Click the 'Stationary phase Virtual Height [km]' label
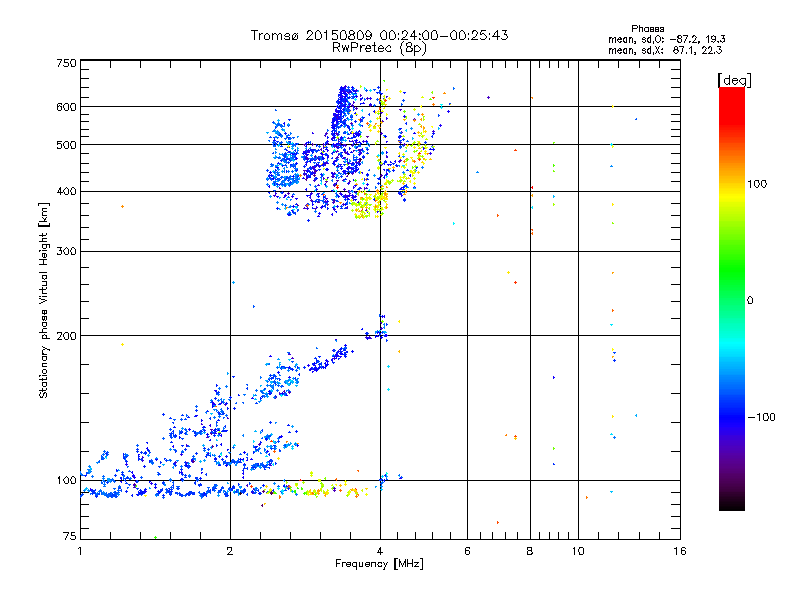The image size is (800, 600). pos(43,300)
